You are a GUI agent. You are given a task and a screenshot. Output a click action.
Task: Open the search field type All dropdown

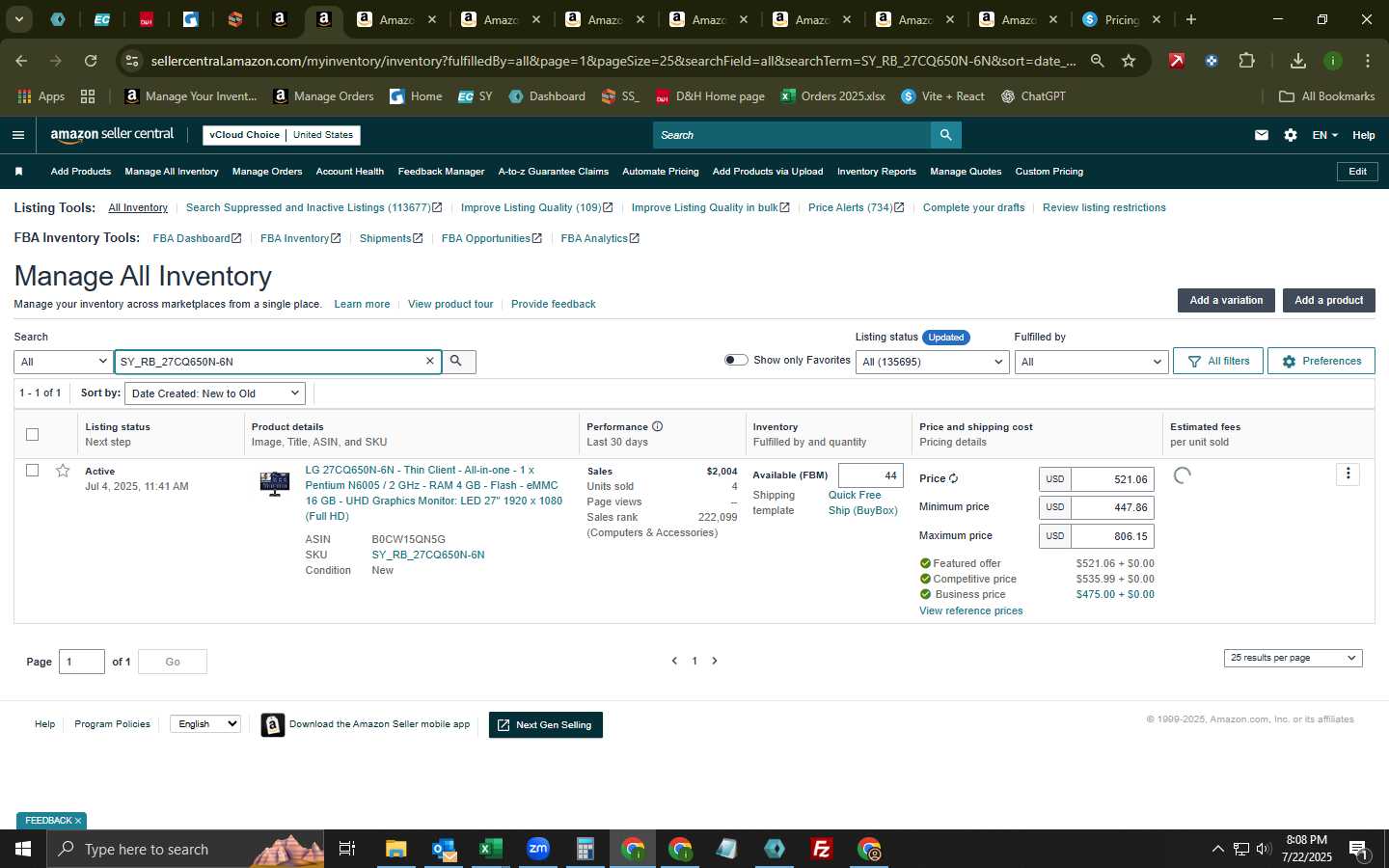(64, 362)
